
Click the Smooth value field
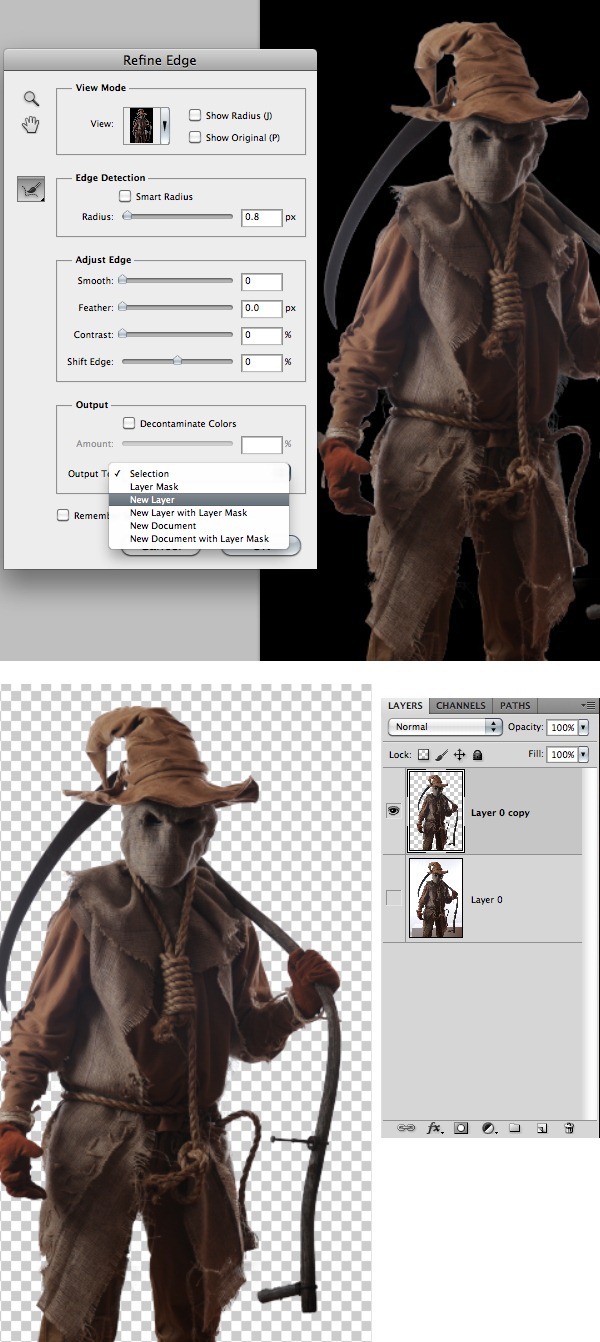(261, 282)
